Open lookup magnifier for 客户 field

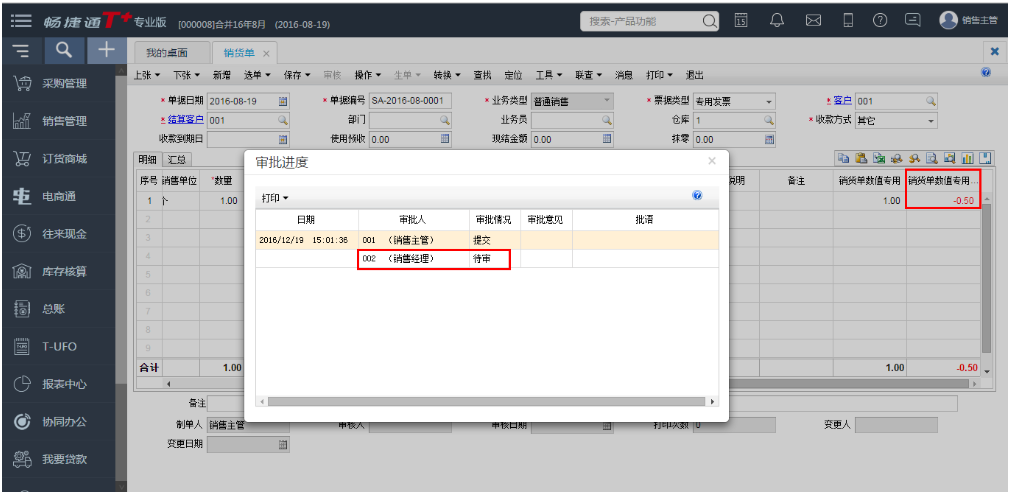pyautogui.click(x=930, y=101)
